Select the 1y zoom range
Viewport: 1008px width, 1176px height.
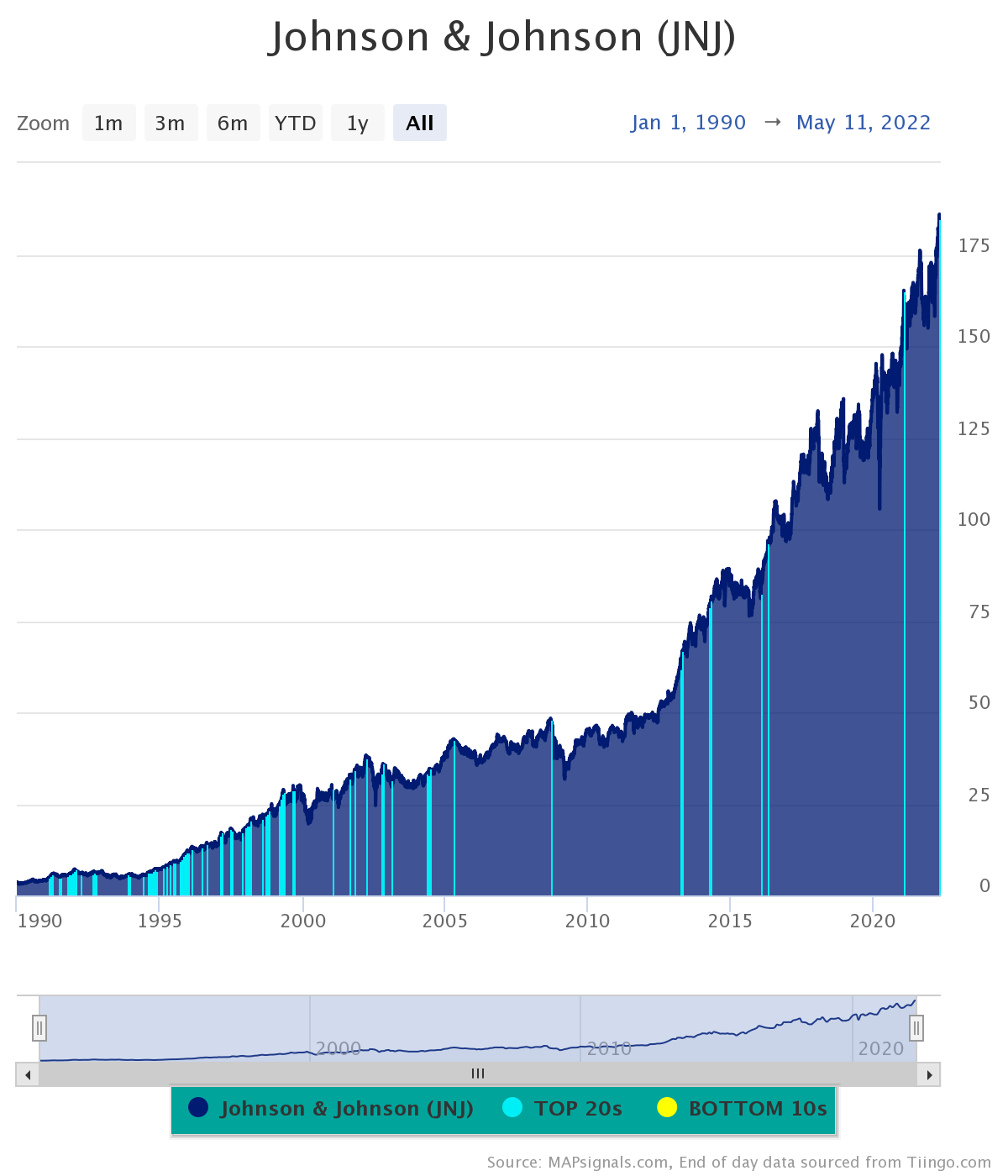click(357, 123)
